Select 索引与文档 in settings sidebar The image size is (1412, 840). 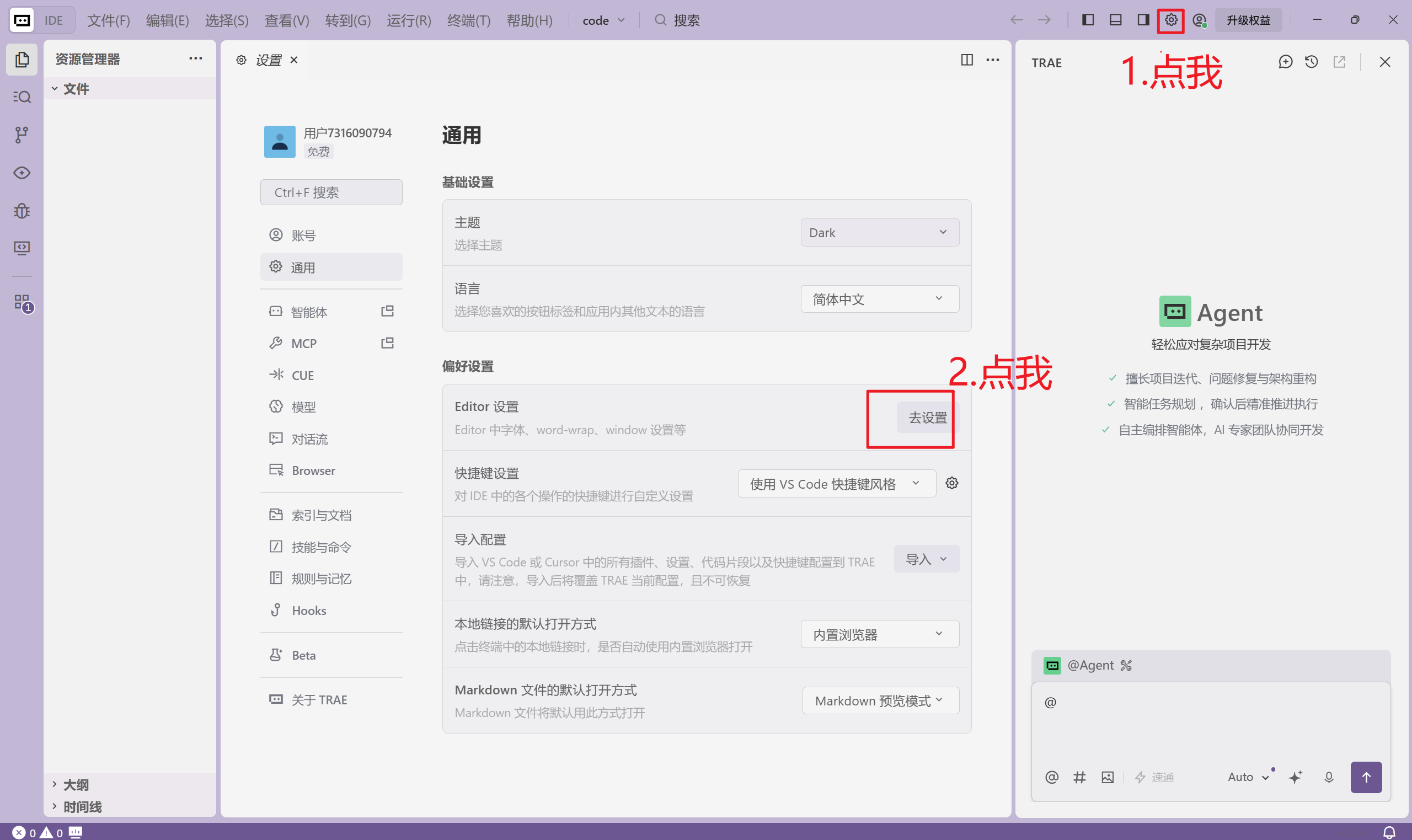pyautogui.click(x=331, y=515)
